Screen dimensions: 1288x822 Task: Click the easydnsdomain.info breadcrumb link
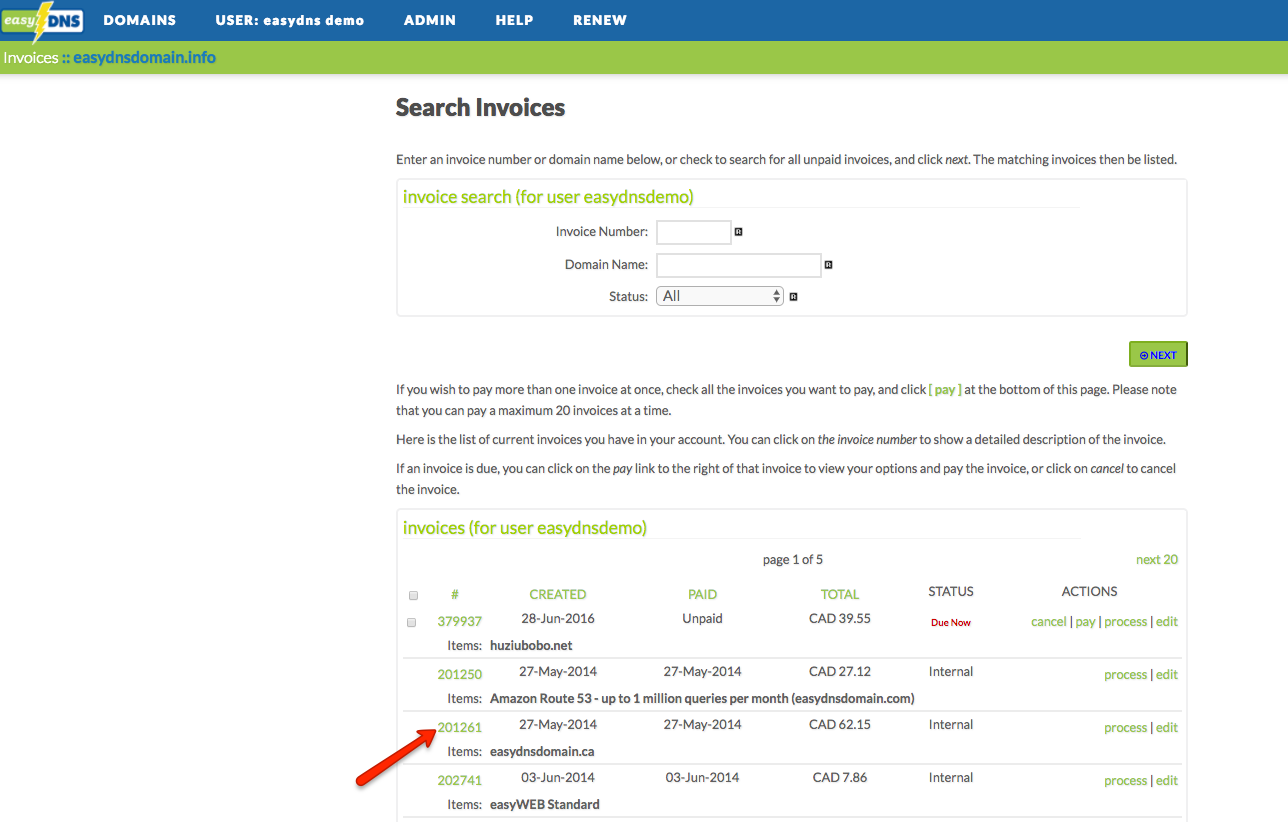click(x=144, y=57)
